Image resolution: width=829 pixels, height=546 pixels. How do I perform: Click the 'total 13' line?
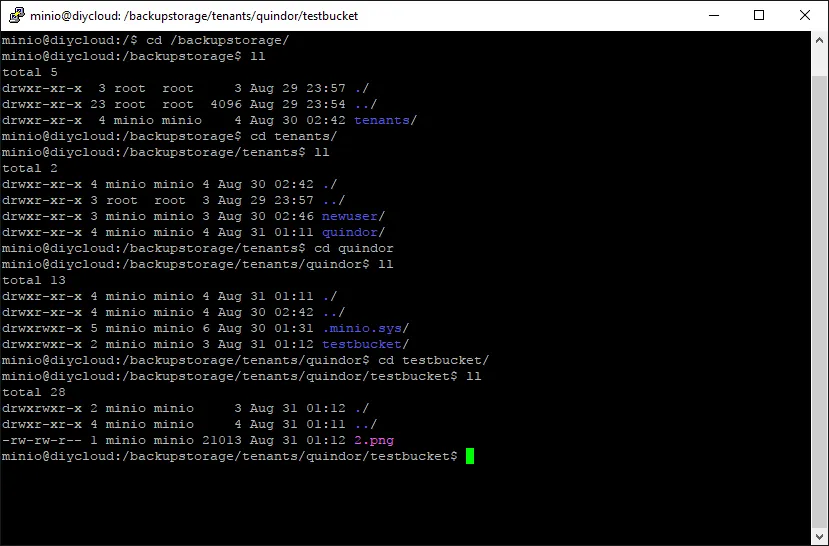[x=34, y=280]
